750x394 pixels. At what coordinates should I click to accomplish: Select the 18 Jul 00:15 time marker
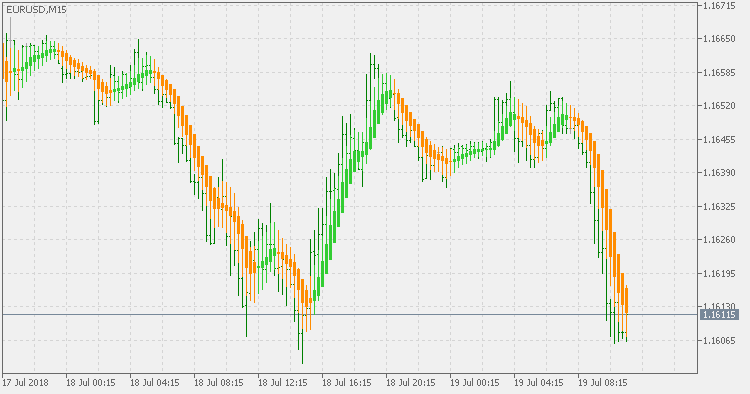click(91, 383)
